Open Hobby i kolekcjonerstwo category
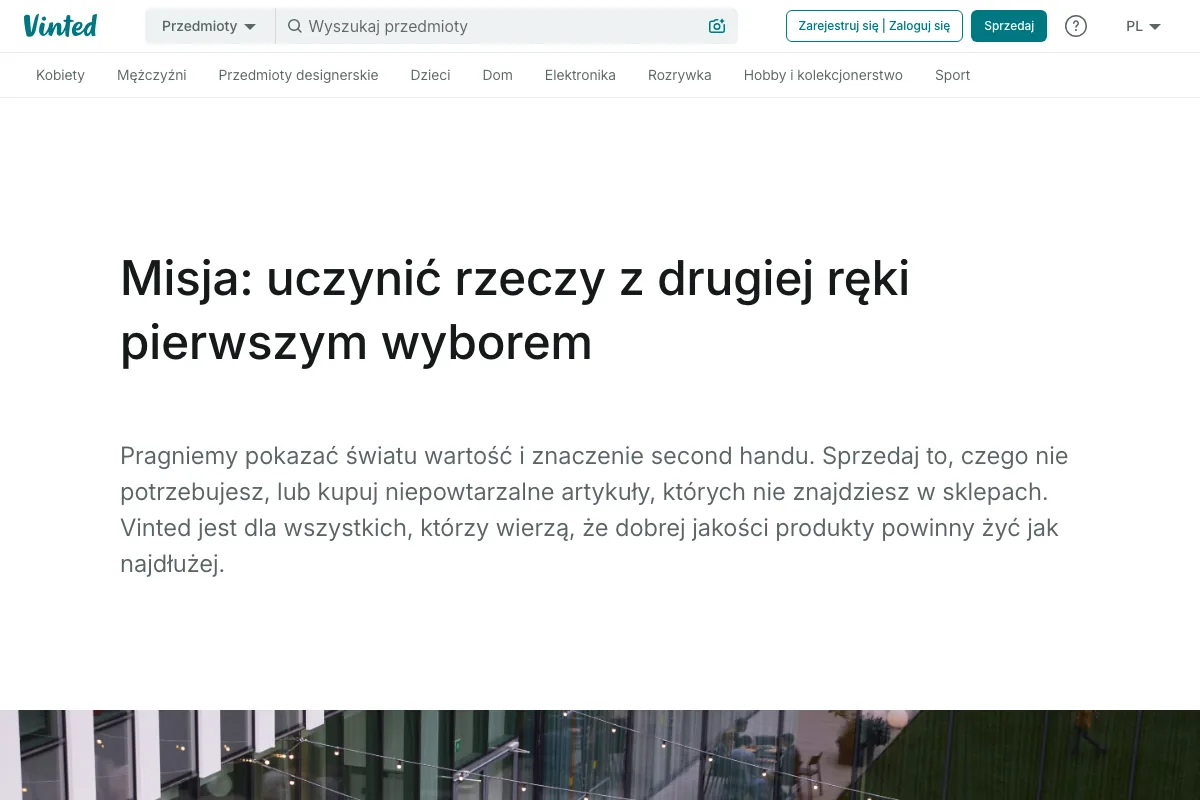The width and height of the screenshot is (1200, 800). tap(823, 75)
